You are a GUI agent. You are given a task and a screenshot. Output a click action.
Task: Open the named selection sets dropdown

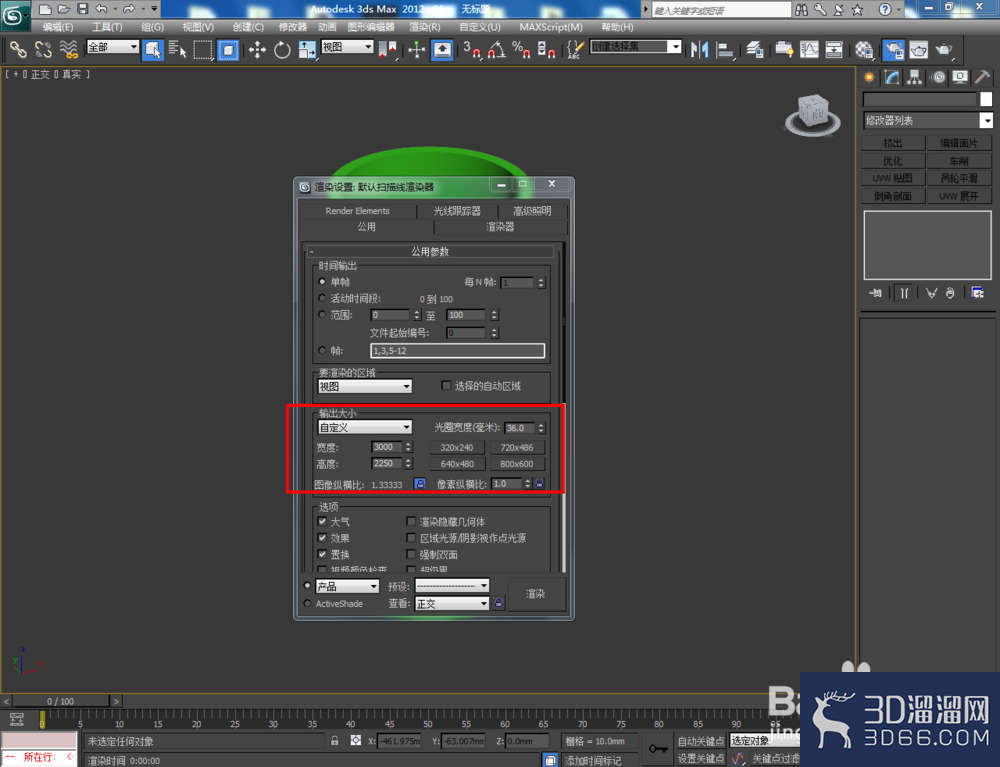tap(636, 47)
